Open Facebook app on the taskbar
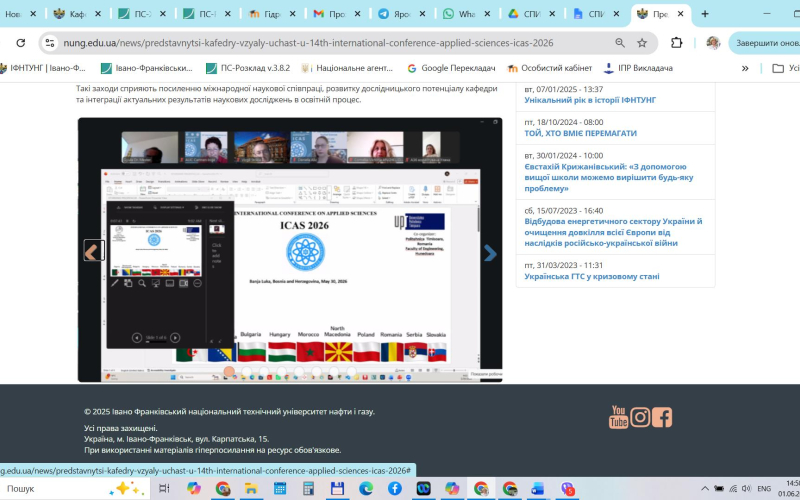Viewport: 800px width, 500px height. [394, 488]
